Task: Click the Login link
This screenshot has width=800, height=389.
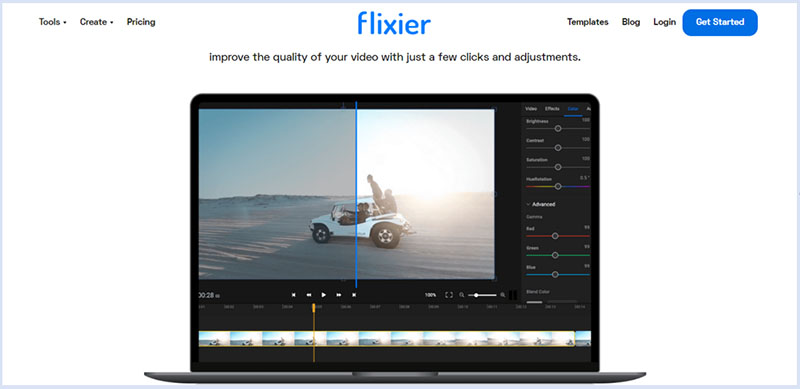Action: click(x=664, y=22)
